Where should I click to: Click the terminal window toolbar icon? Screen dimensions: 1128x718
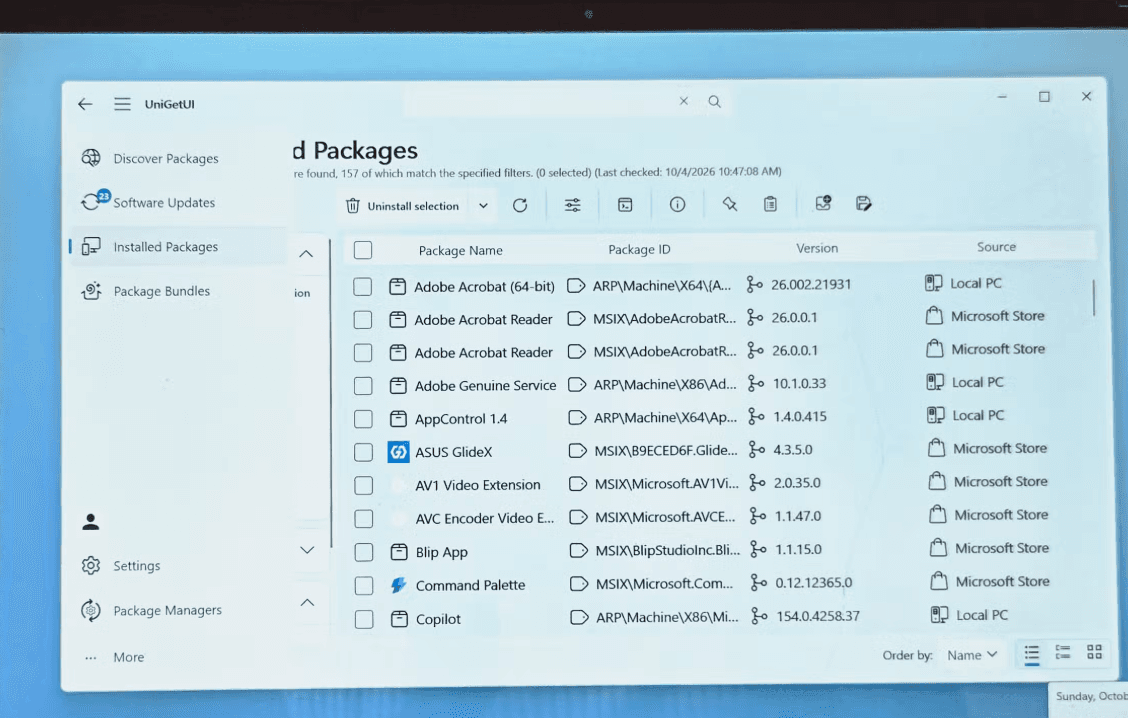(x=625, y=205)
